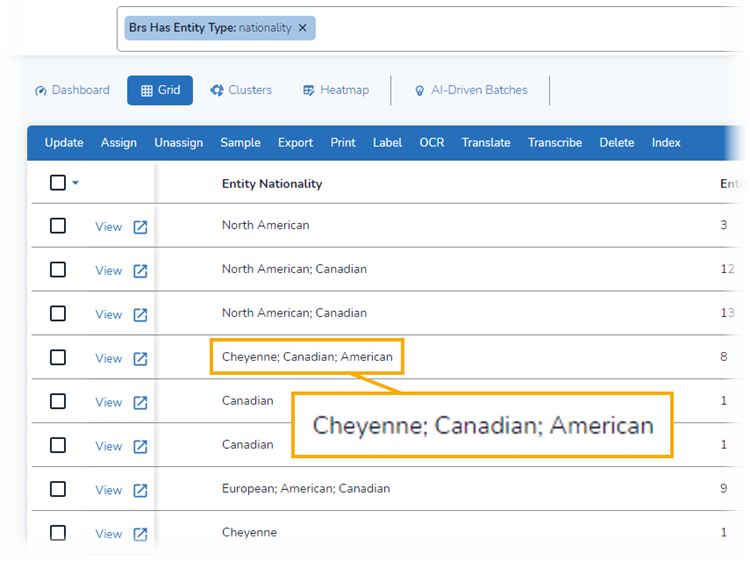Select the North American cell text

(265, 225)
